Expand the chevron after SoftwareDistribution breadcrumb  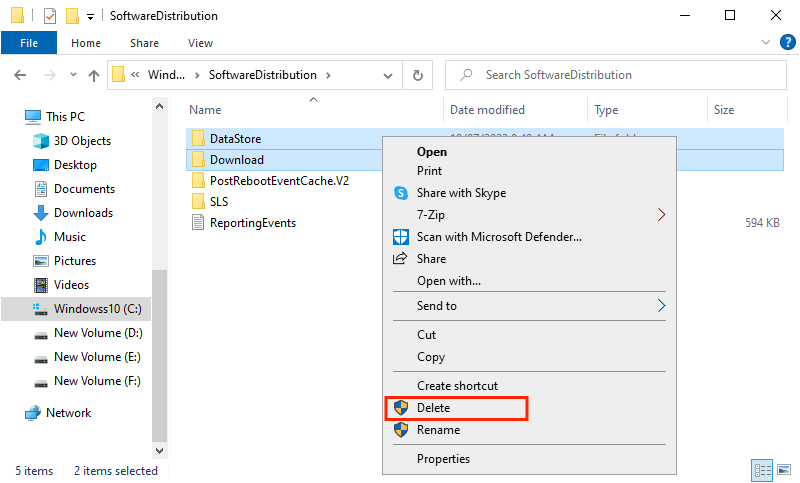pos(328,75)
